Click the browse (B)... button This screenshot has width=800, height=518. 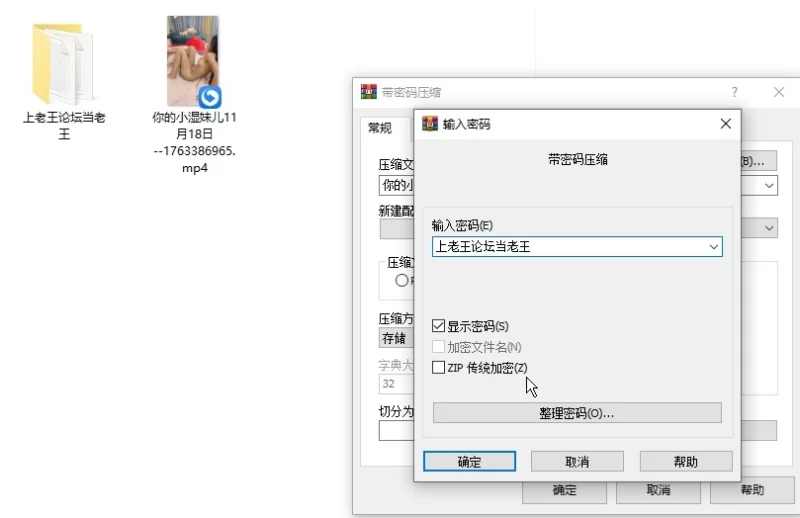click(759, 161)
